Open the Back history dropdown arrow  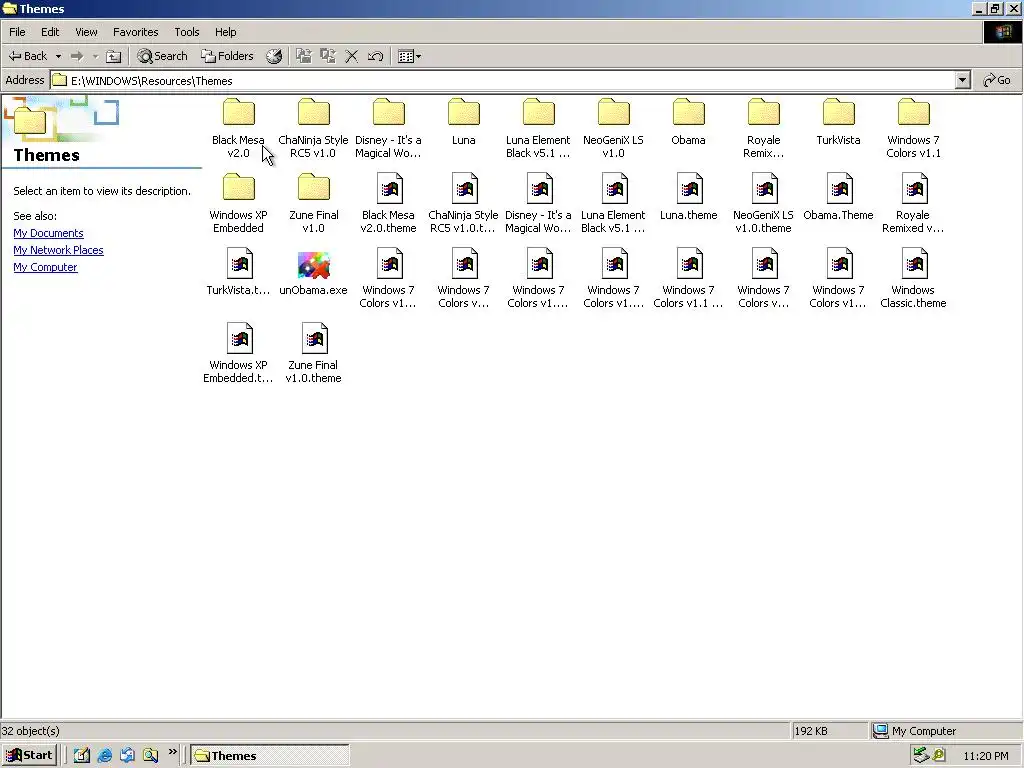[x=58, y=56]
